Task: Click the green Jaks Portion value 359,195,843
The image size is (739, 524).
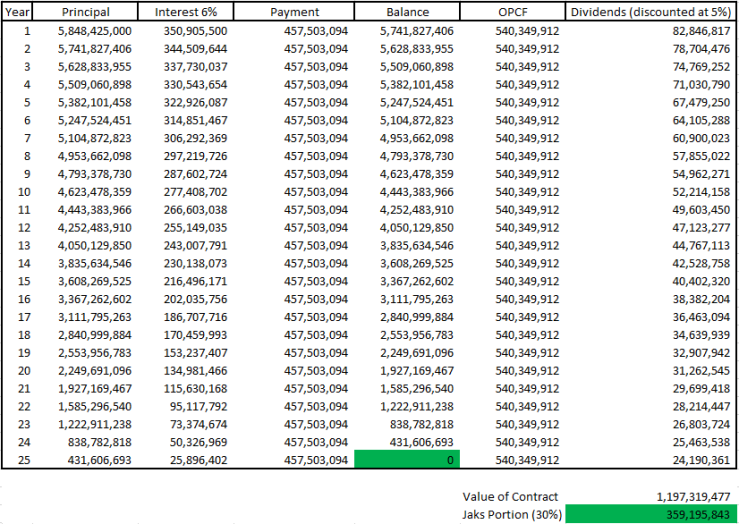Action: (x=651, y=514)
